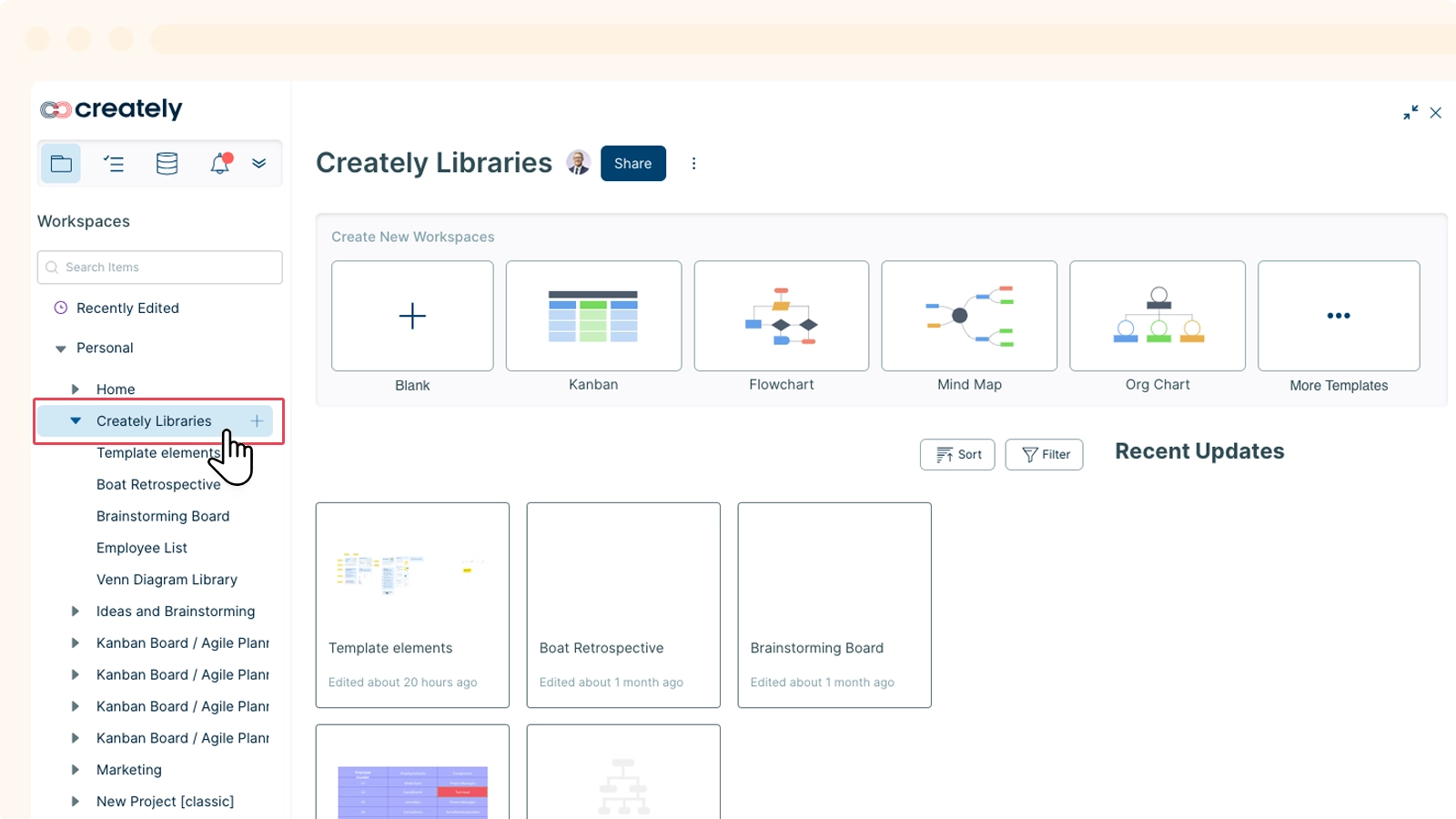The height and width of the screenshot is (819, 1456).
Task: Open the org chart placeholder workspace card
Action: [x=623, y=772]
